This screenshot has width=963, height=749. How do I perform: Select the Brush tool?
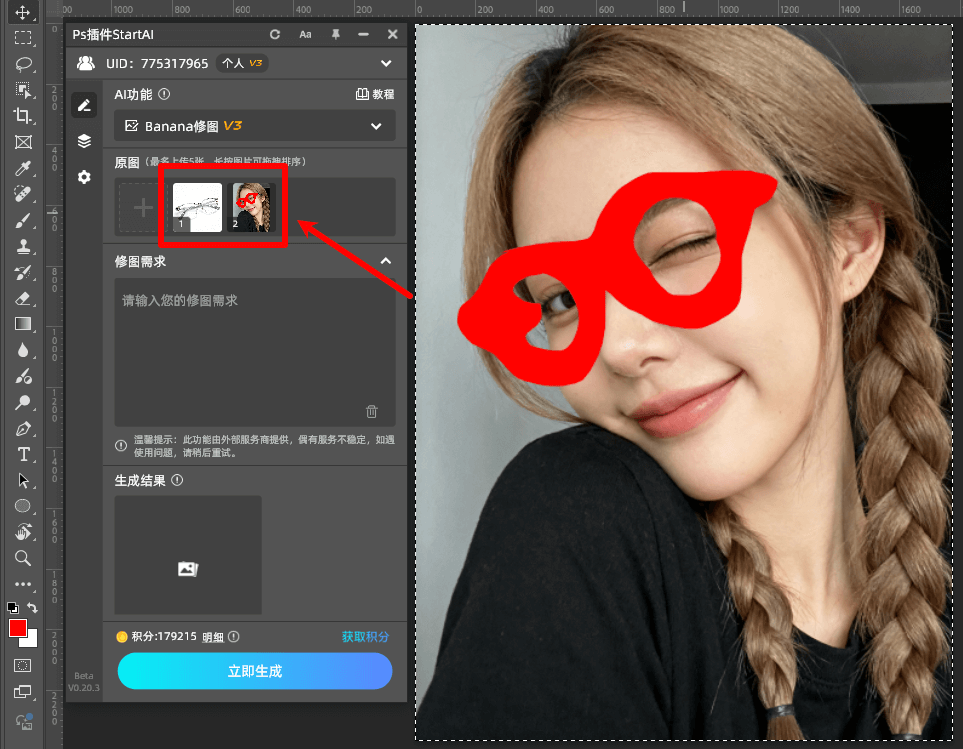point(23,220)
